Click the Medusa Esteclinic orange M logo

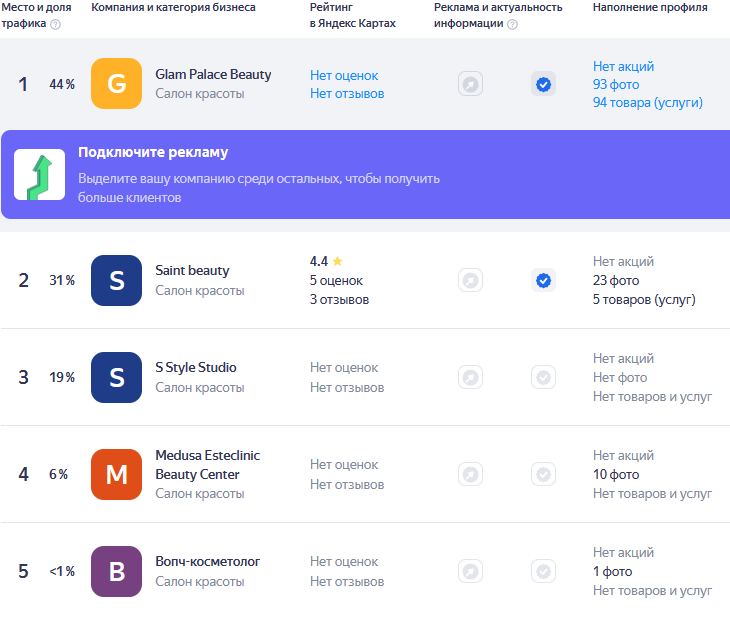tap(116, 474)
